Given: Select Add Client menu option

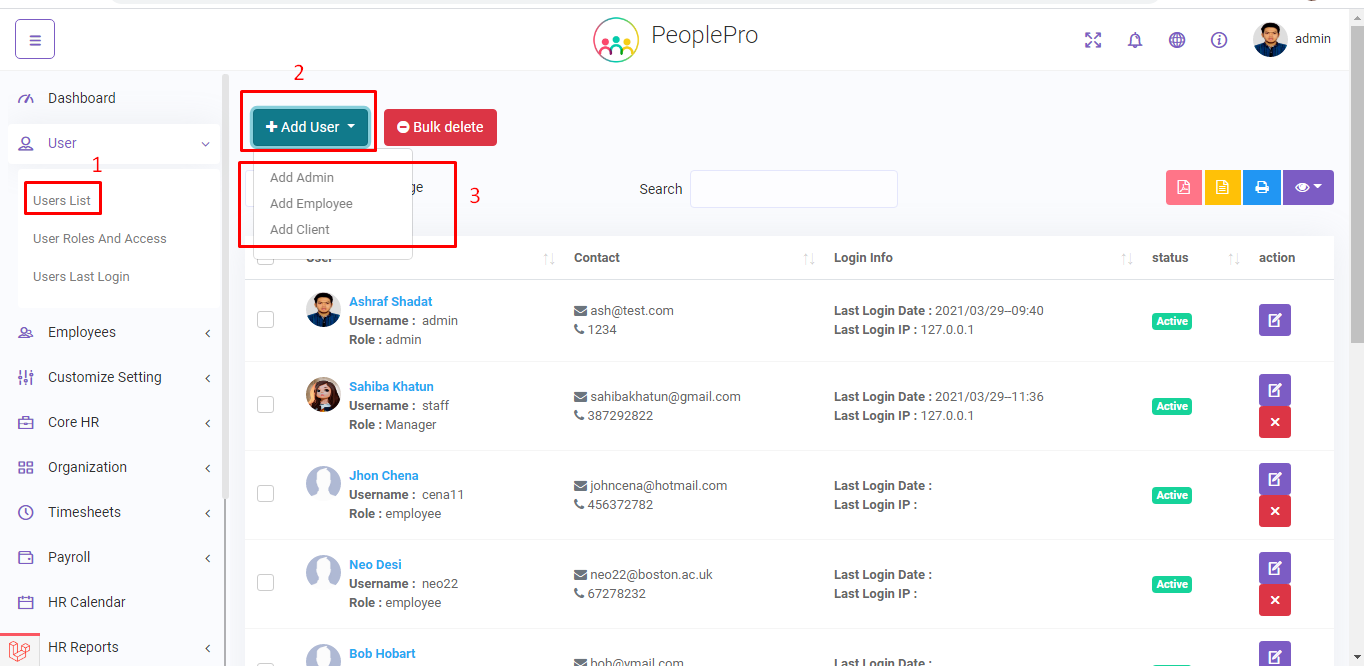Looking at the screenshot, I should coord(300,229).
